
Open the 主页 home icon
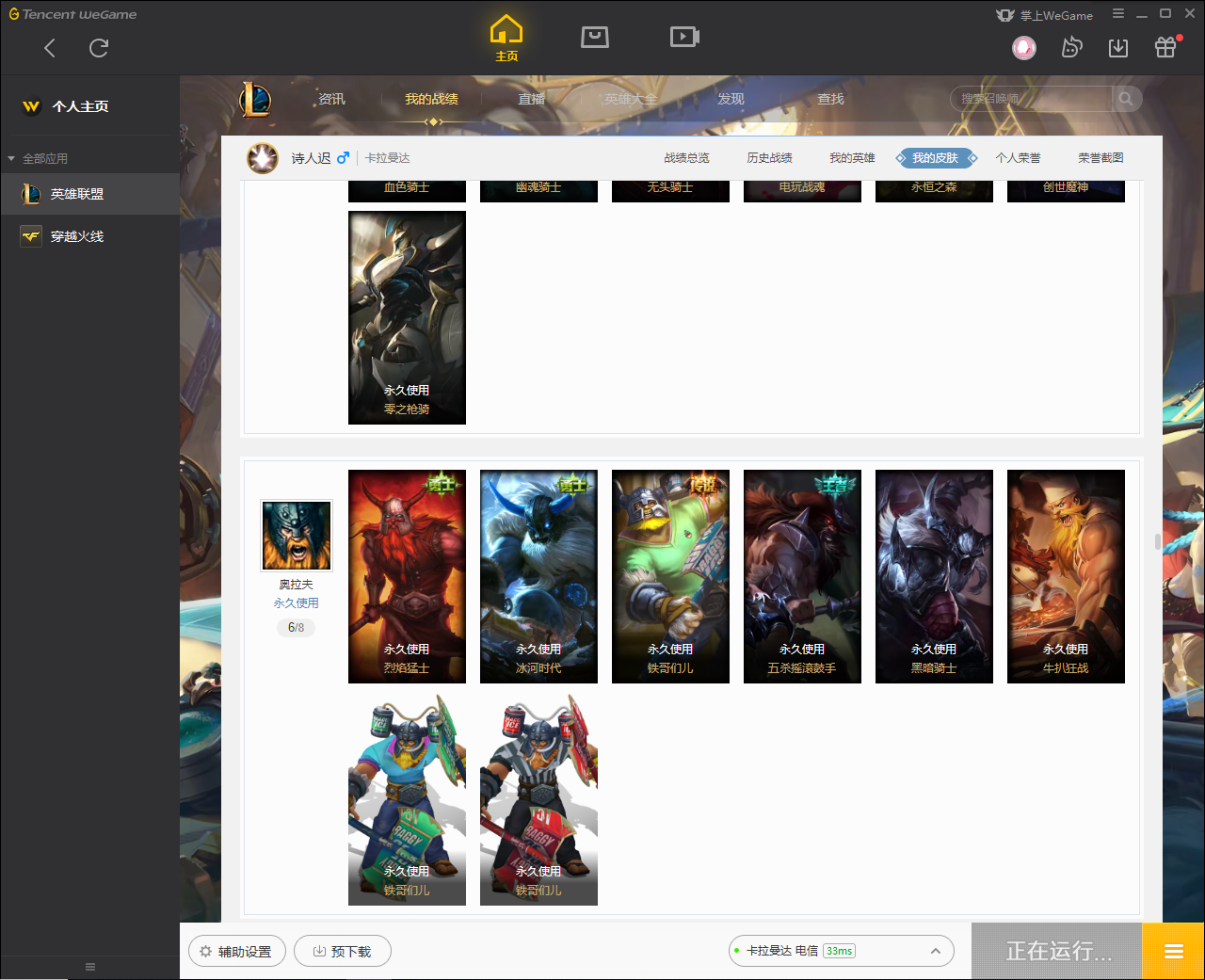click(x=506, y=39)
